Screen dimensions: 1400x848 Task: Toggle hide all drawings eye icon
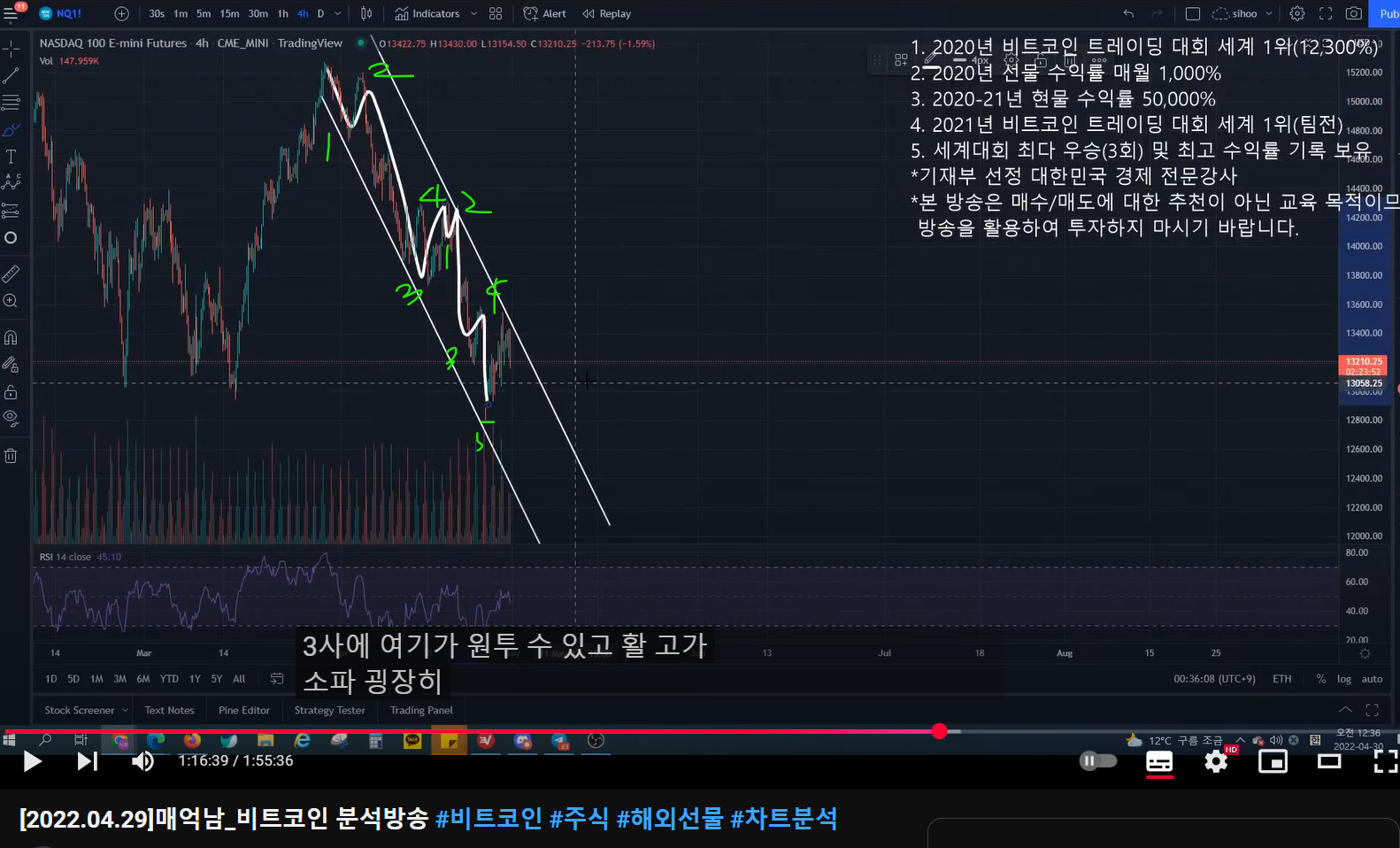pyautogui.click(x=12, y=418)
